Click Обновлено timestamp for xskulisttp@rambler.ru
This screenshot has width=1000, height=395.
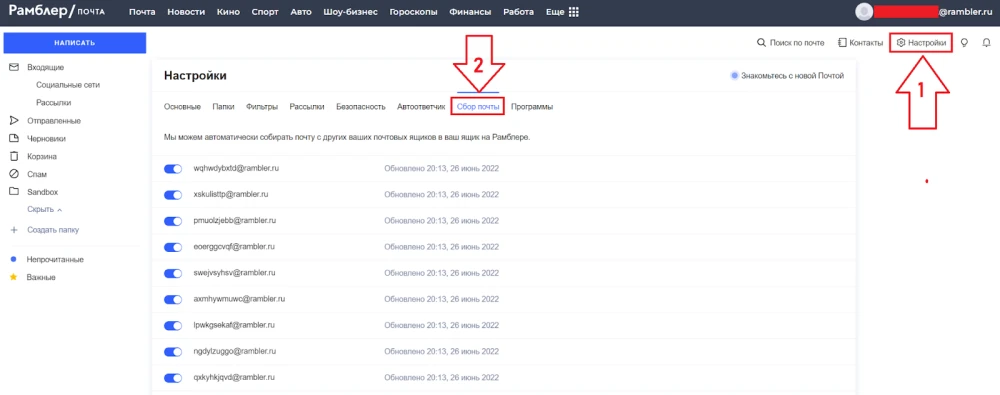pos(441,195)
